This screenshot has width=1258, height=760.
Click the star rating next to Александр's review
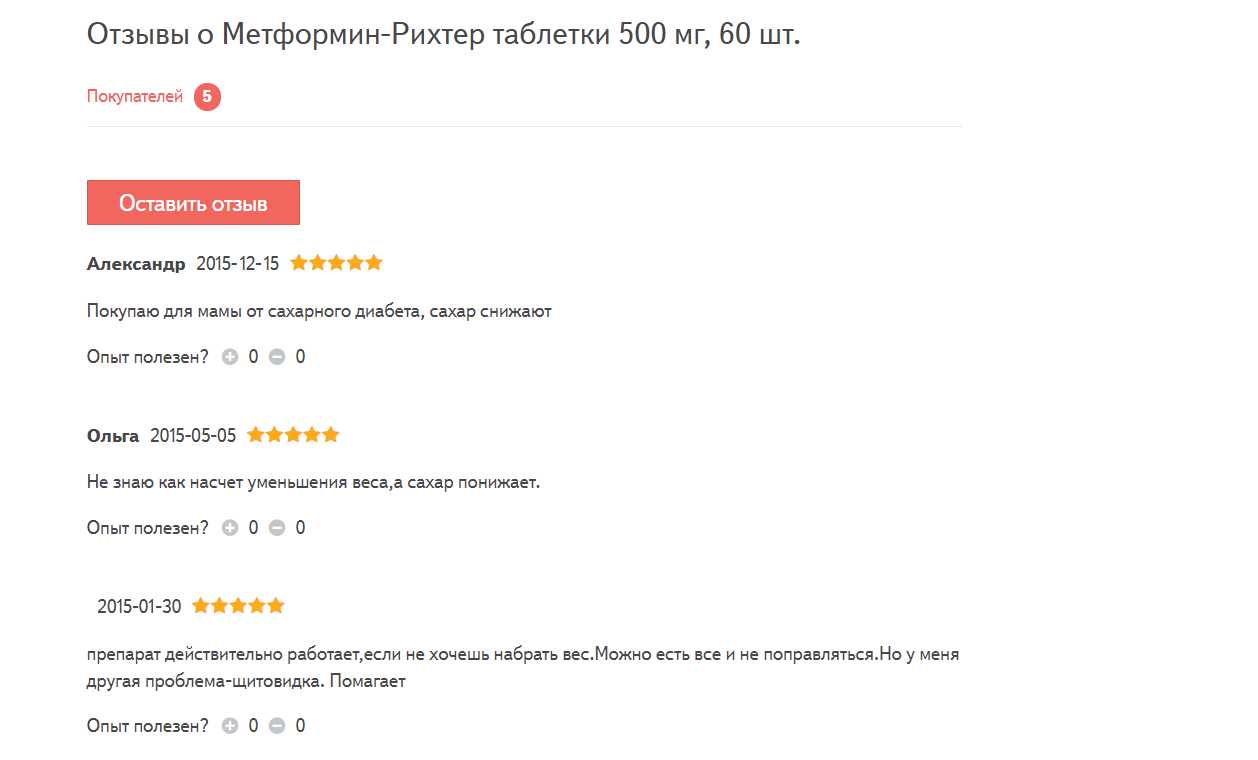336,264
